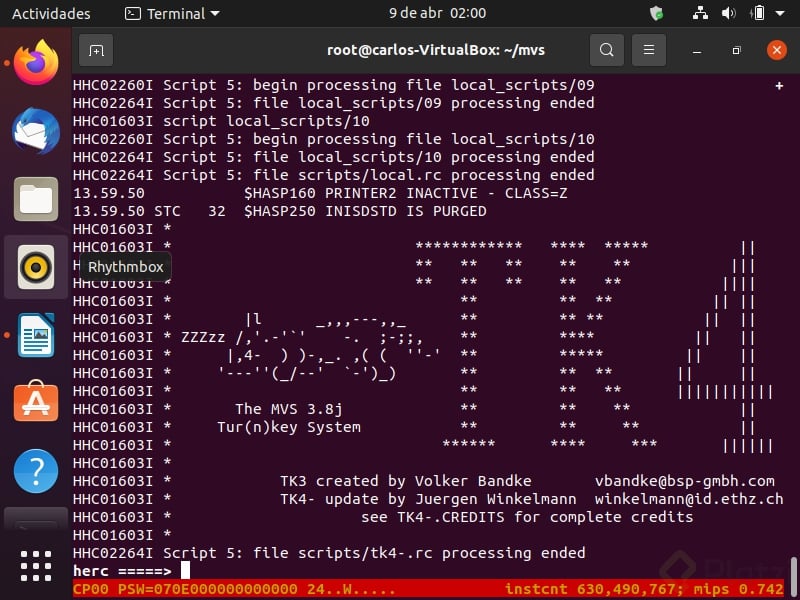
Task: Click the text vbandke@bsp-gmbh.com
Action: pyautogui.click(x=685, y=481)
